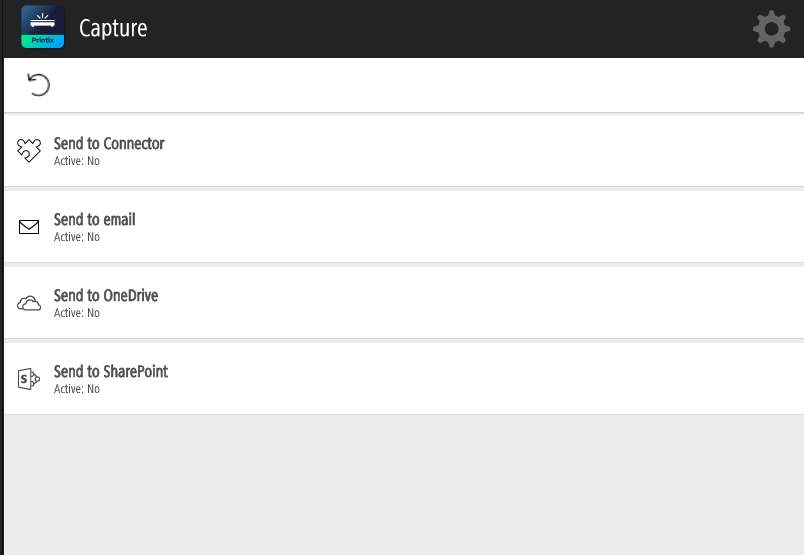Click the Connector puzzle-piece icon
This screenshot has height=555, width=804.
pos(29,150)
